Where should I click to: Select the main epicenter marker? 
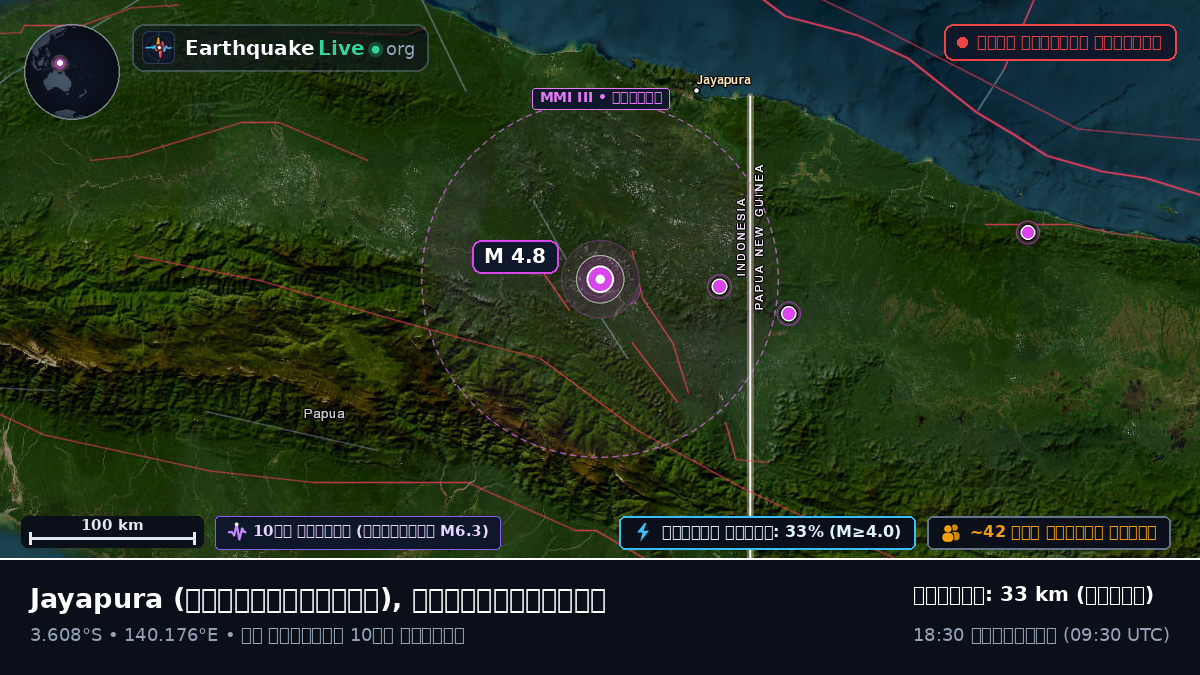coord(600,280)
